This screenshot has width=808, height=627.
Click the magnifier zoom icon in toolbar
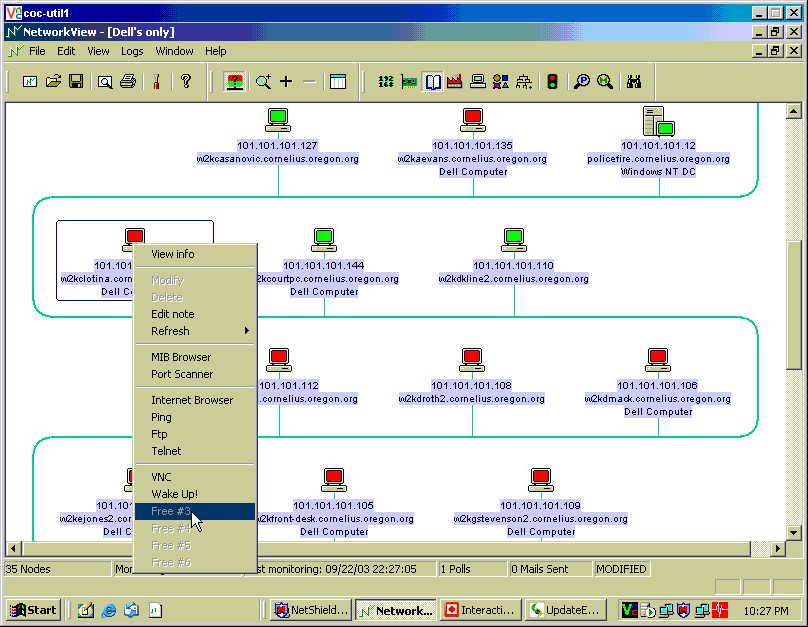coord(263,81)
